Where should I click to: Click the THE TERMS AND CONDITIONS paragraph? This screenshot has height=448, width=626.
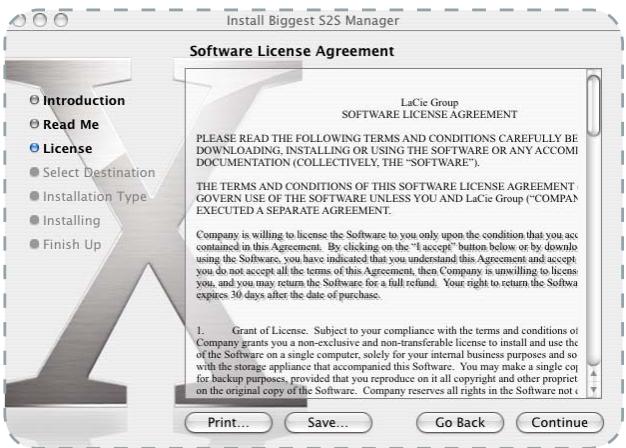tap(386, 198)
